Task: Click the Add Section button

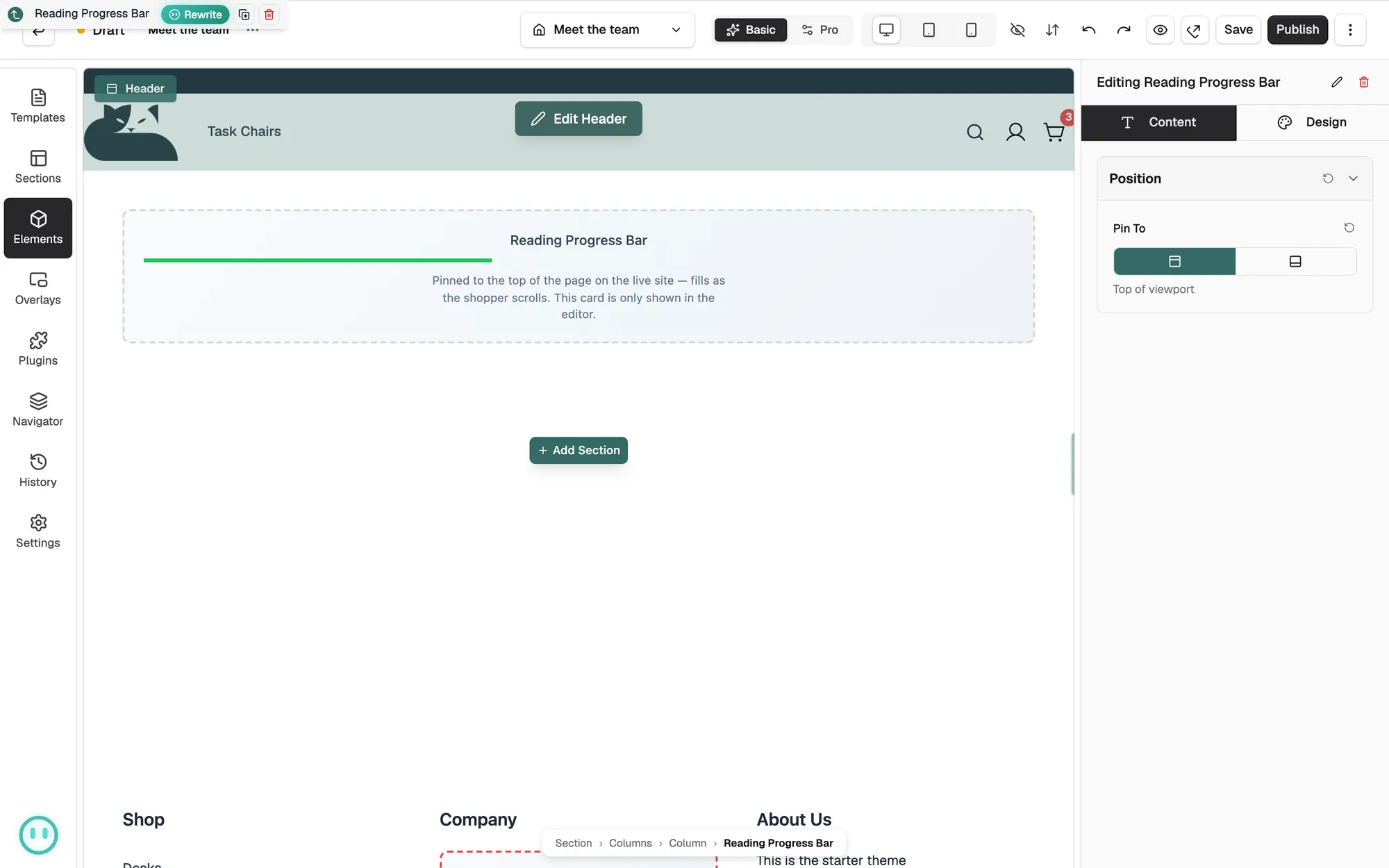Action: coord(579,450)
